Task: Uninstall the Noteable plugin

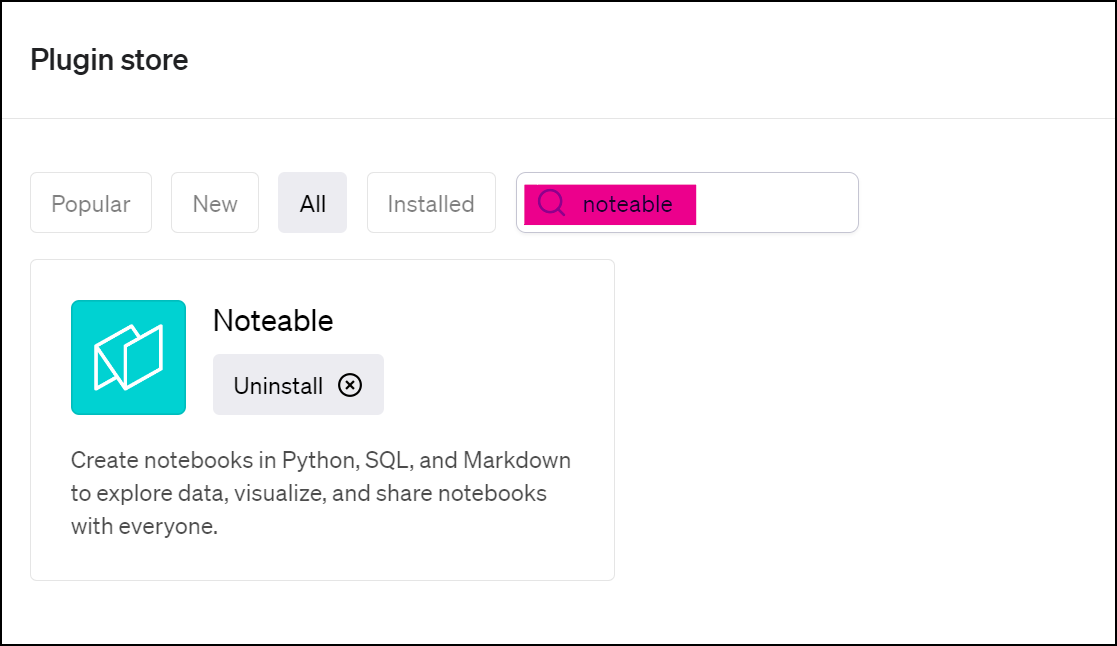Action: coord(298,385)
